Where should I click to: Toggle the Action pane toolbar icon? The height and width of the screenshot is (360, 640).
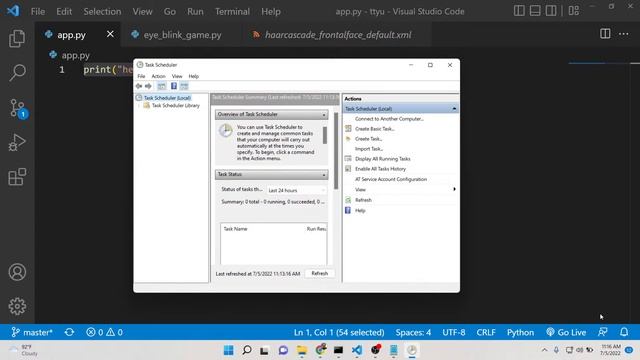[184, 86]
